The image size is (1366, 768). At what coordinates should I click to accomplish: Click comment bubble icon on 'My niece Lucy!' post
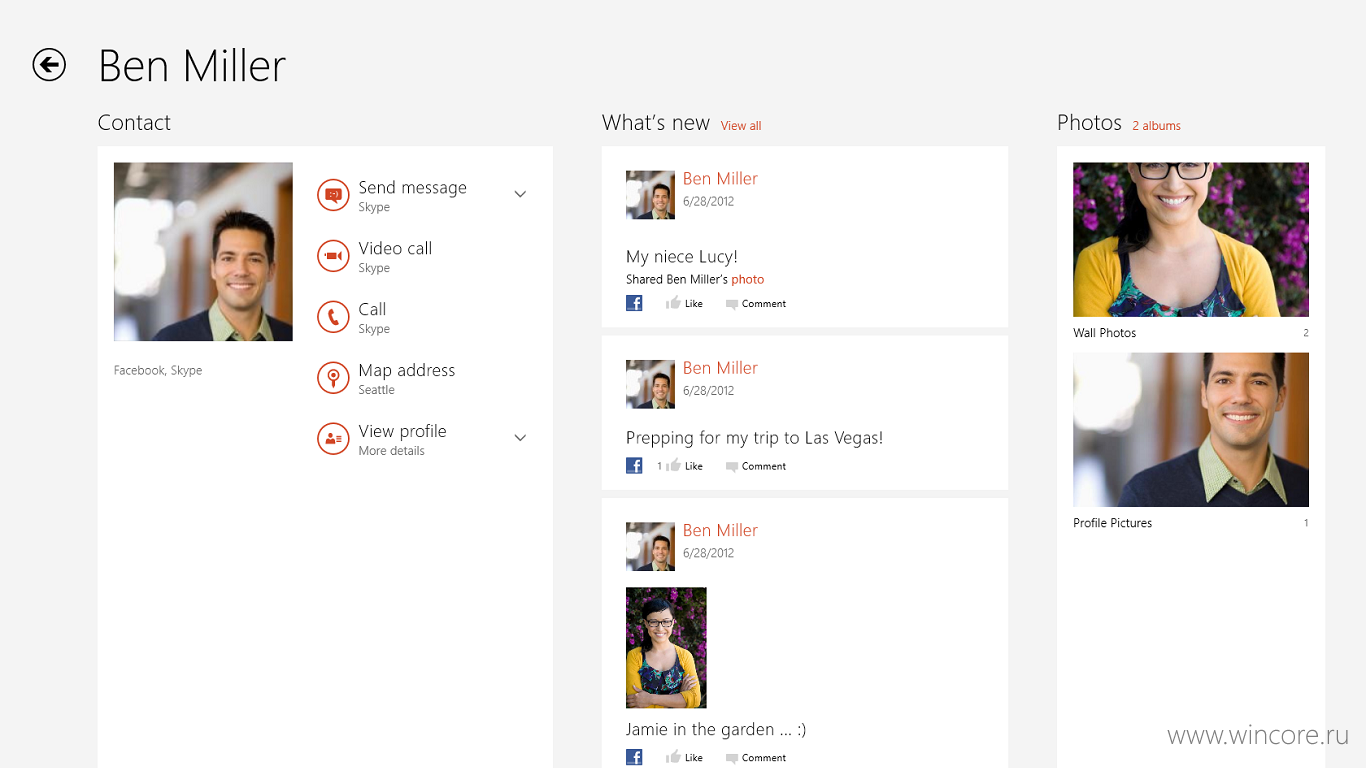tap(732, 304)
